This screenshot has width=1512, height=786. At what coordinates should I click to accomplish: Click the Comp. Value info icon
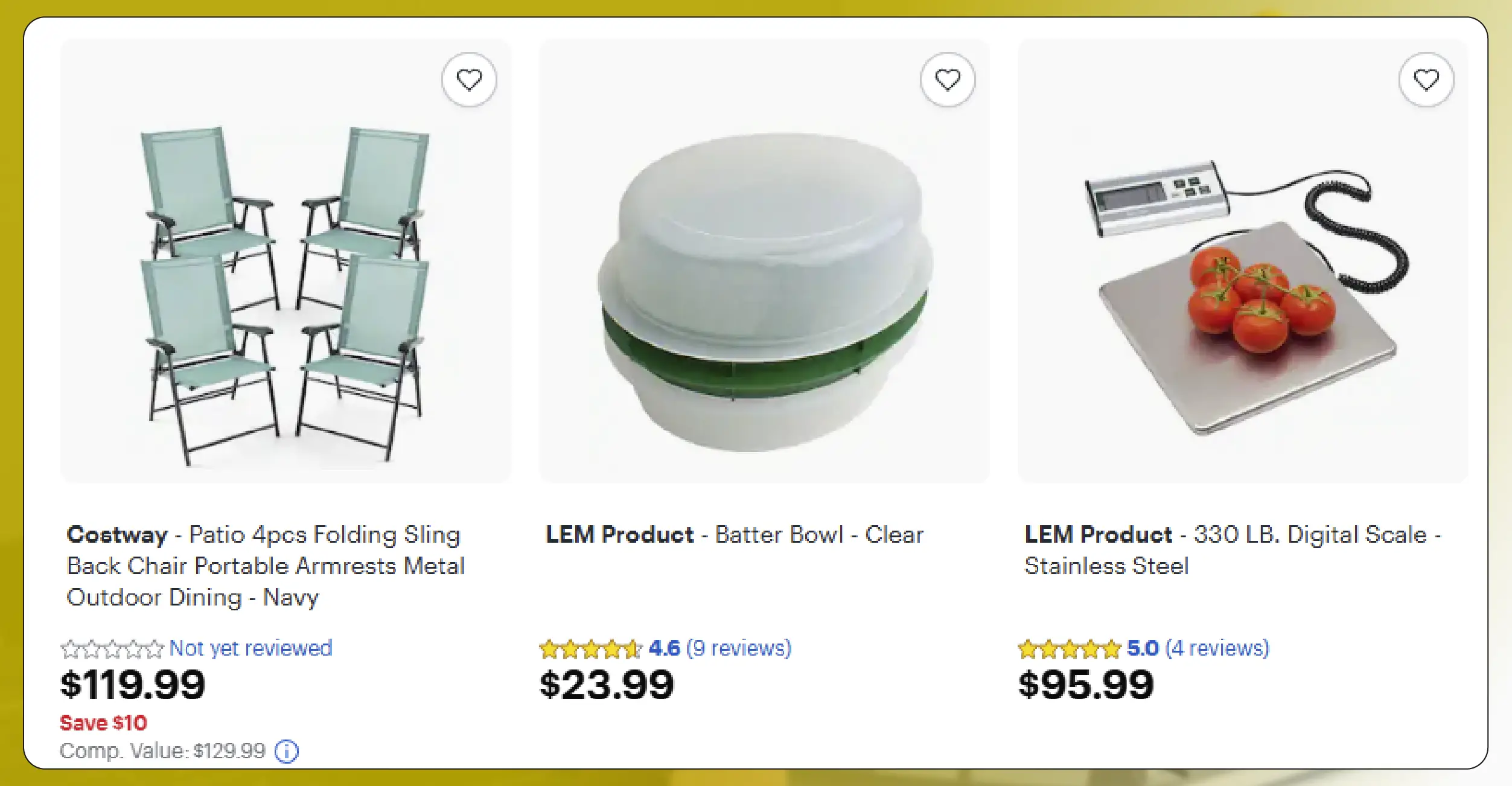click(x=287, y=752)
